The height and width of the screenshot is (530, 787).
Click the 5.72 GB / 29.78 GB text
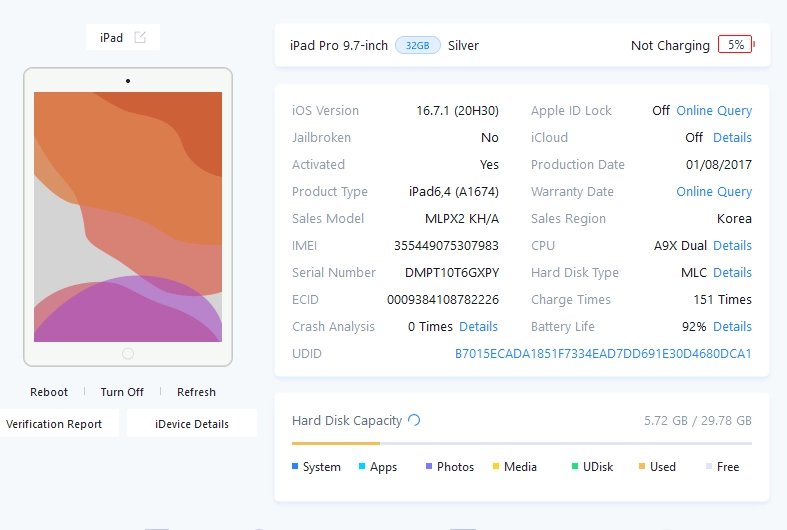tap(698, 421)
